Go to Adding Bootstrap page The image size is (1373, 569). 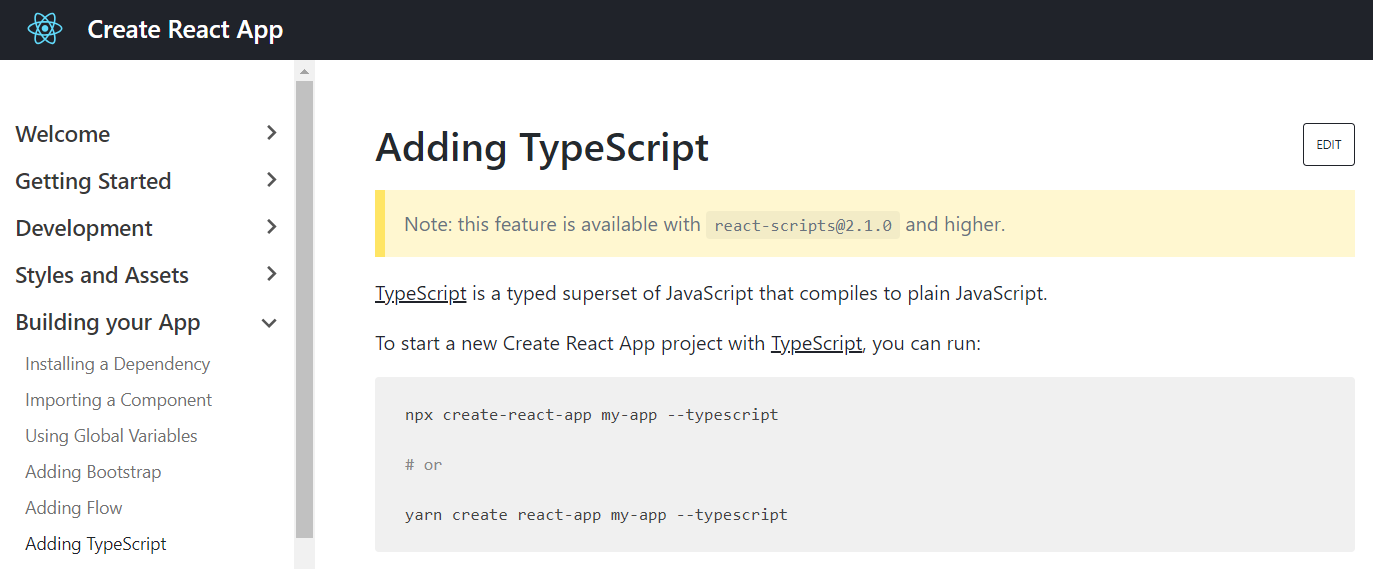93,472
